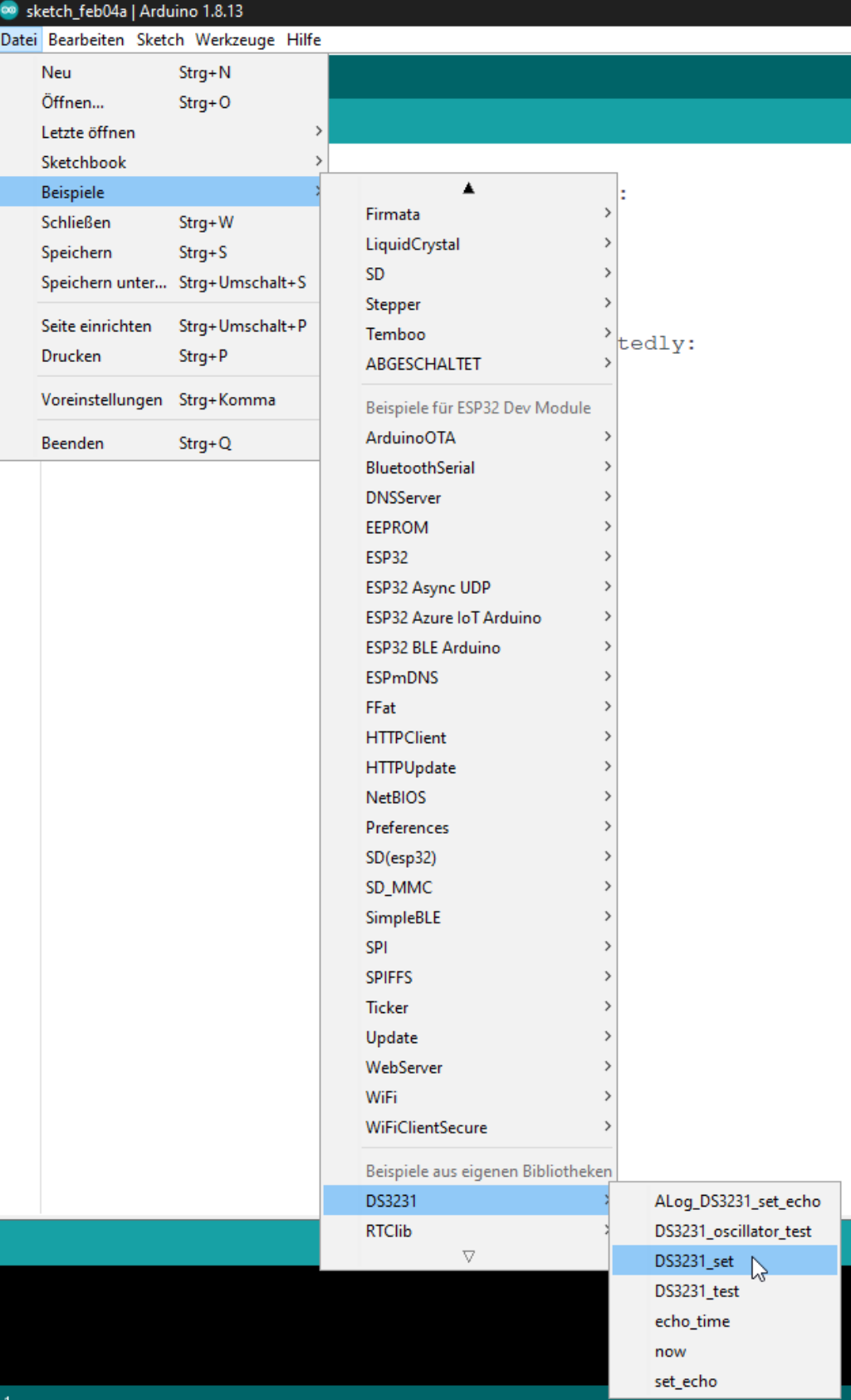Expand the BluetoothSerial examples submenu
Viewport: 851px width, 1400px height.
point(419,468)
